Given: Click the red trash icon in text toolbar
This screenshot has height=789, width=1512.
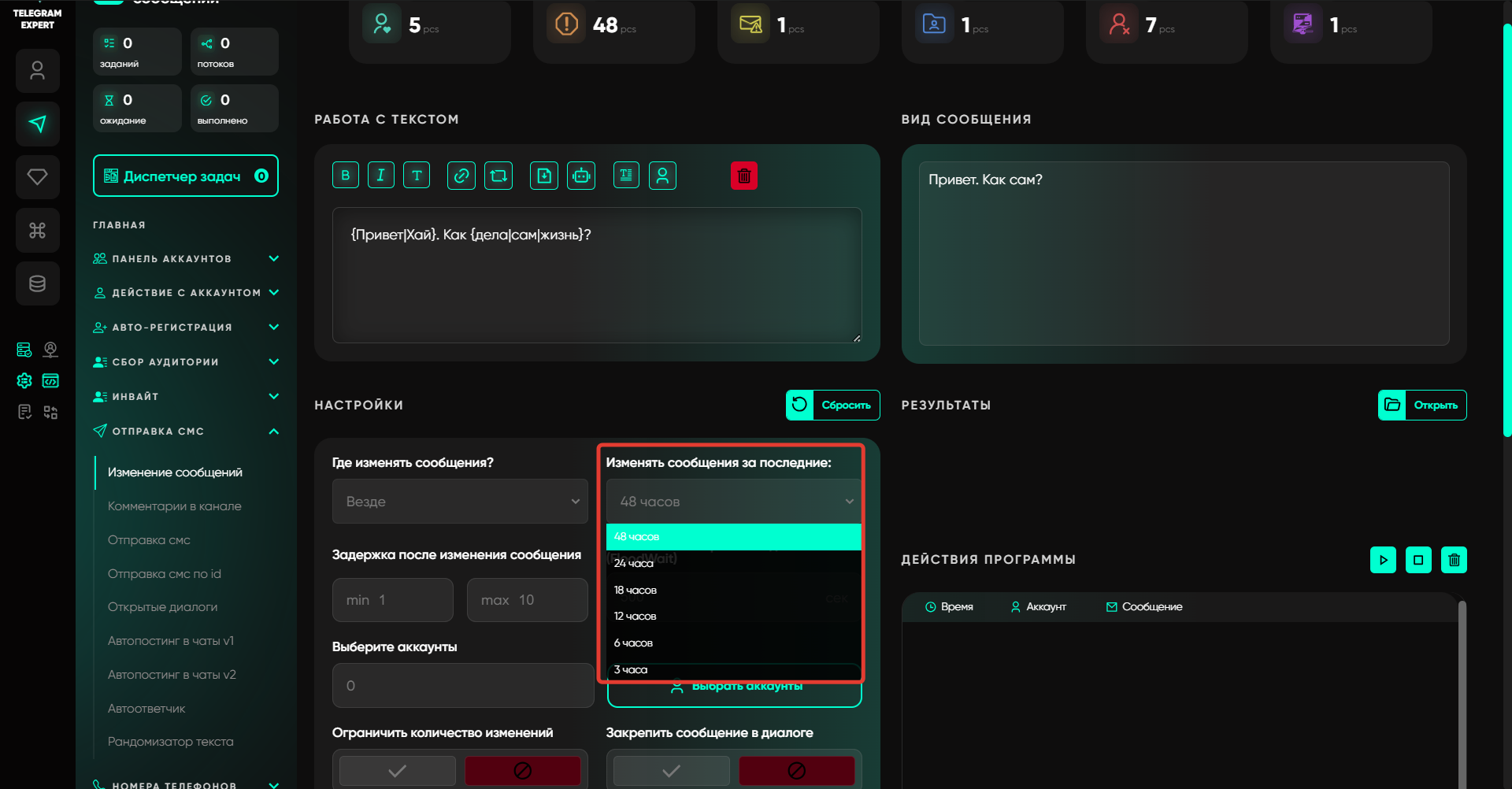Looking at the screenshot, I should pyautogui.click(x=743, y=176).
